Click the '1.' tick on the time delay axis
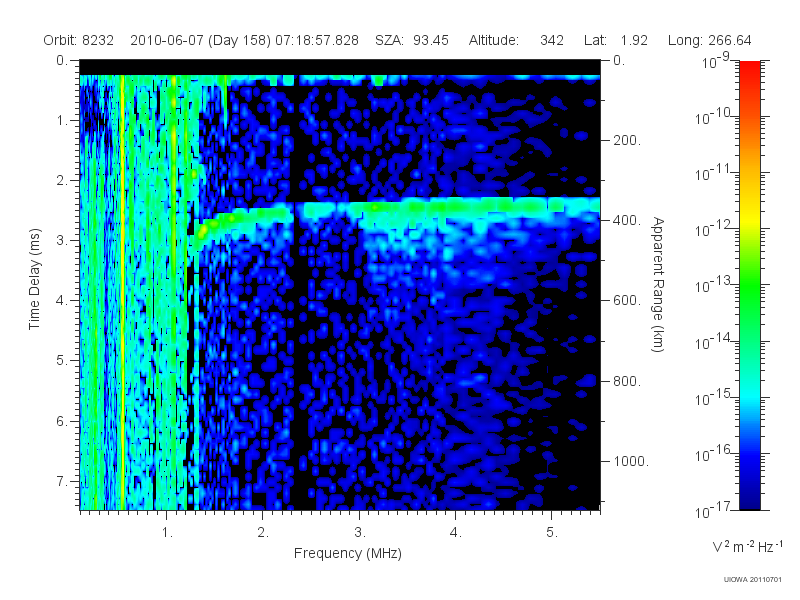Image resolution: width=800 pixels, height=600 pixels. pos(62,121)
